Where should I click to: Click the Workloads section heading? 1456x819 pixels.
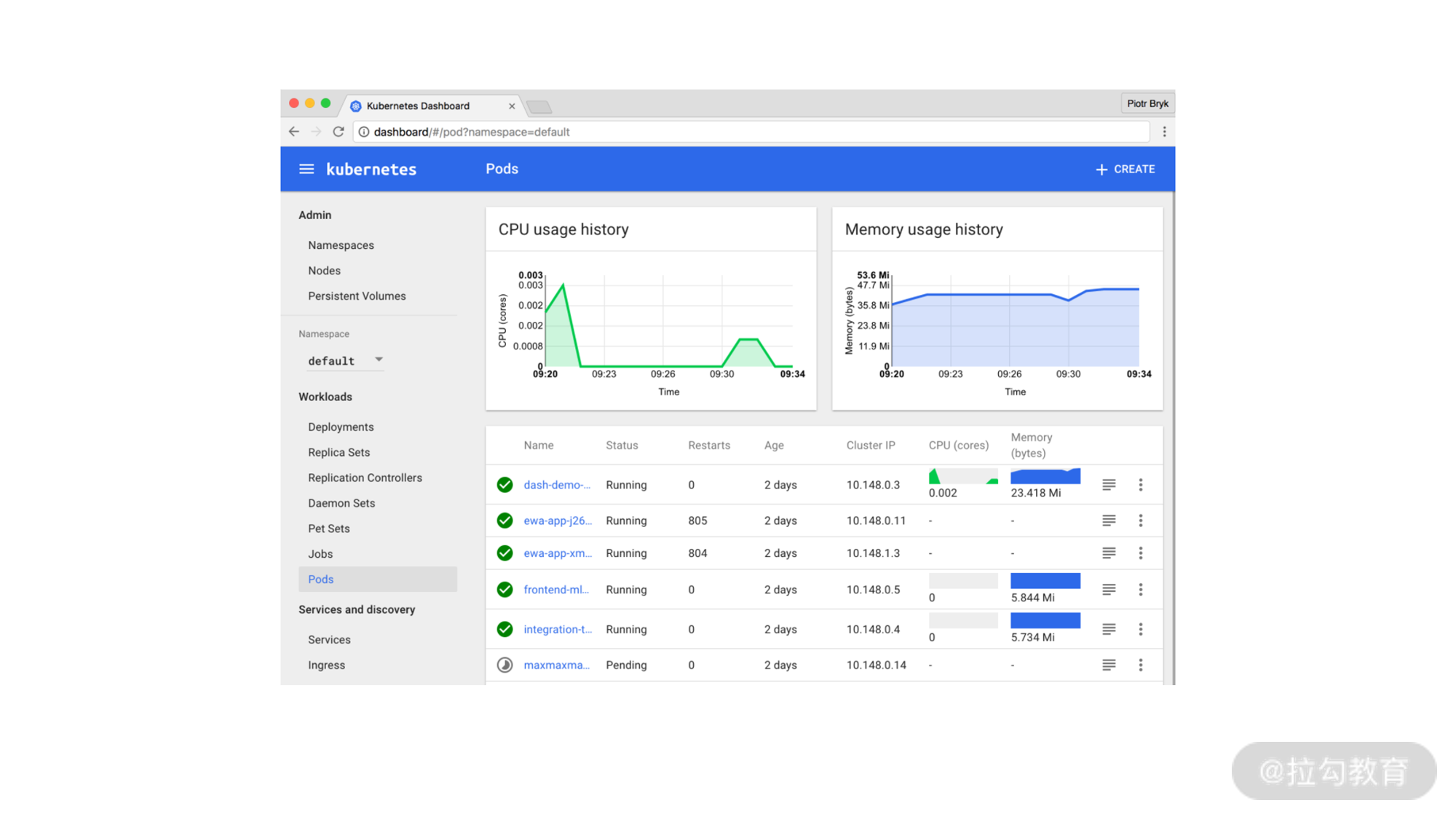tap(325, 397)
